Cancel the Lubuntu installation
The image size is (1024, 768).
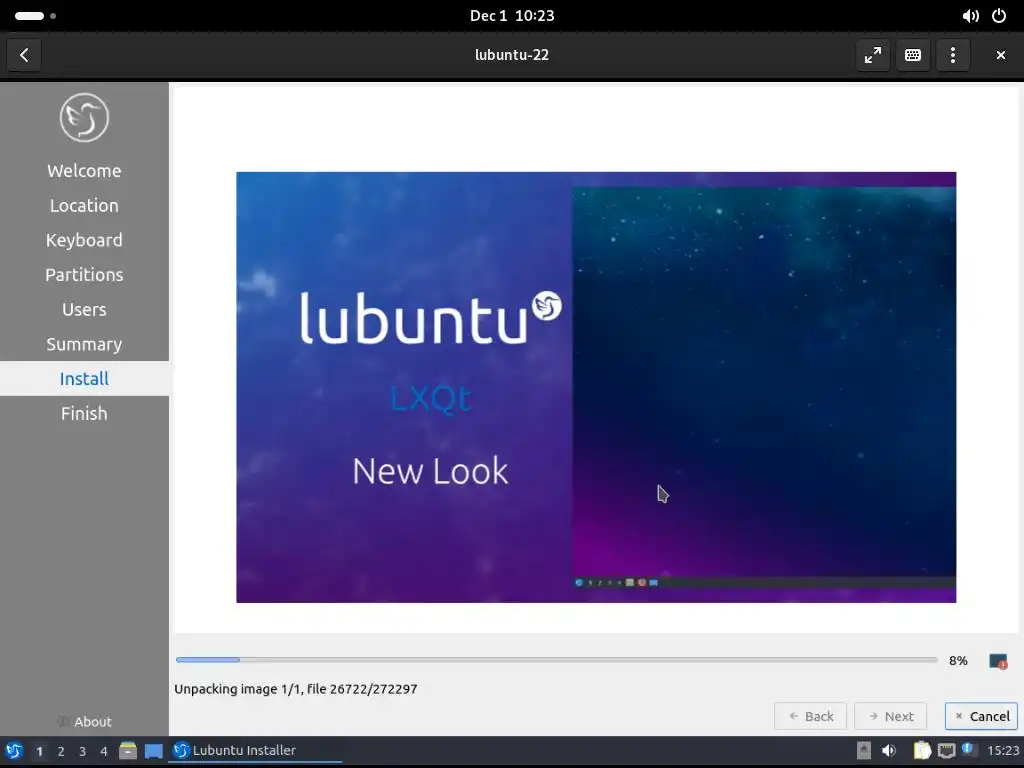(x=982, y=716)
